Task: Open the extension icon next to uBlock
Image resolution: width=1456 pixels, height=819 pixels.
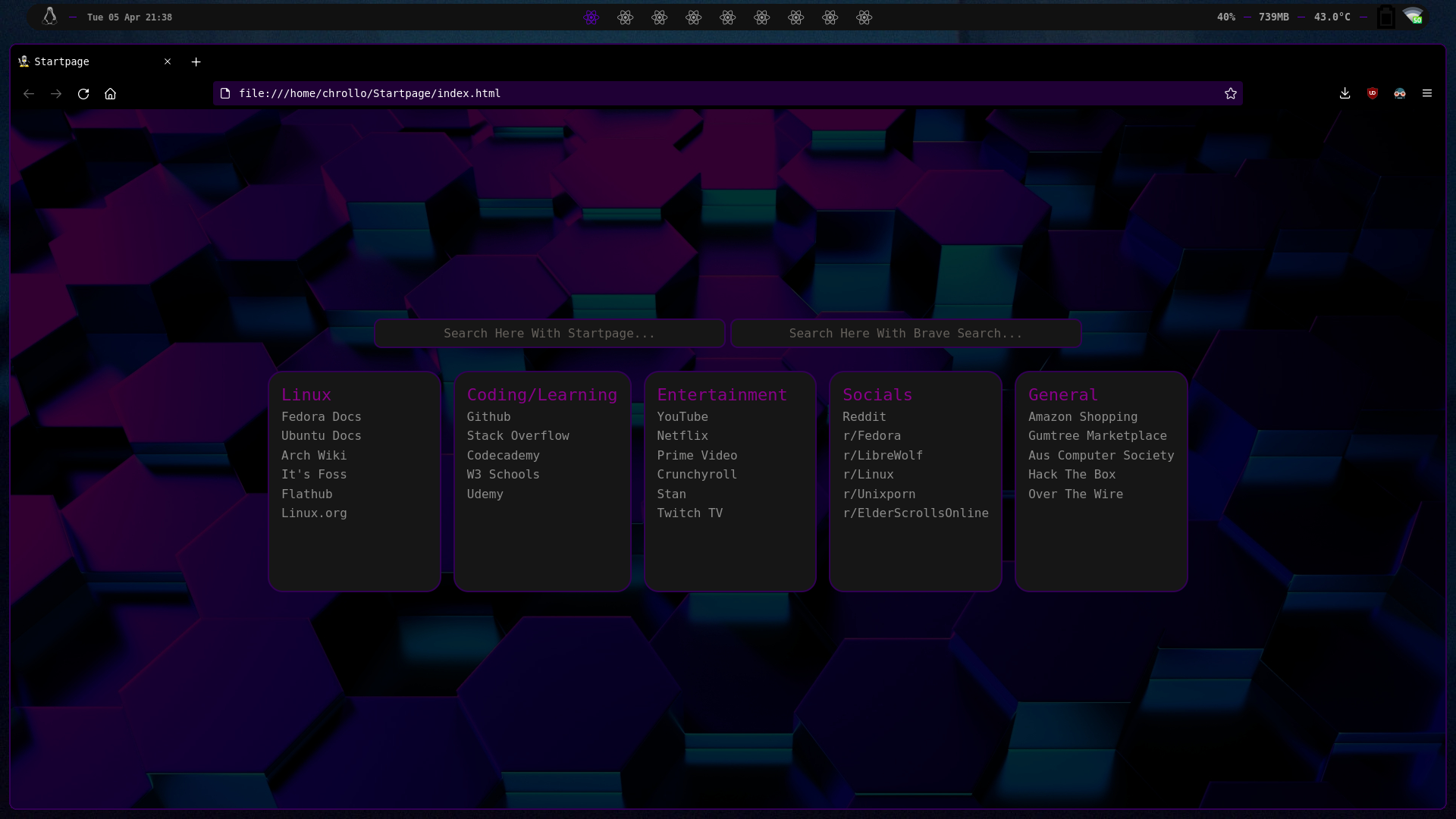Action: pos(1400,93)
